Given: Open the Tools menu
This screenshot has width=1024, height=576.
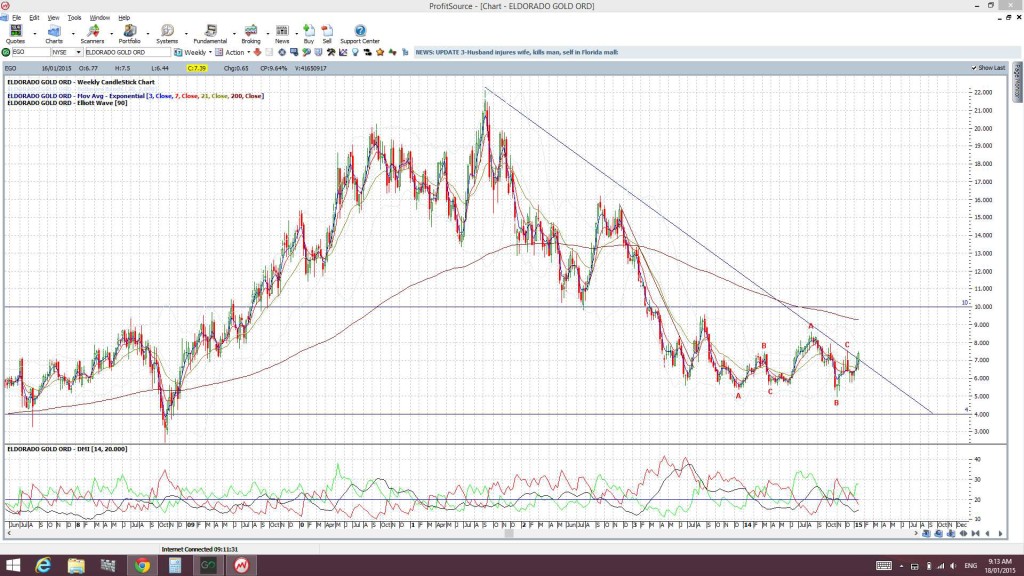Looking at the screenshot, I should click(x=74, y=18).
